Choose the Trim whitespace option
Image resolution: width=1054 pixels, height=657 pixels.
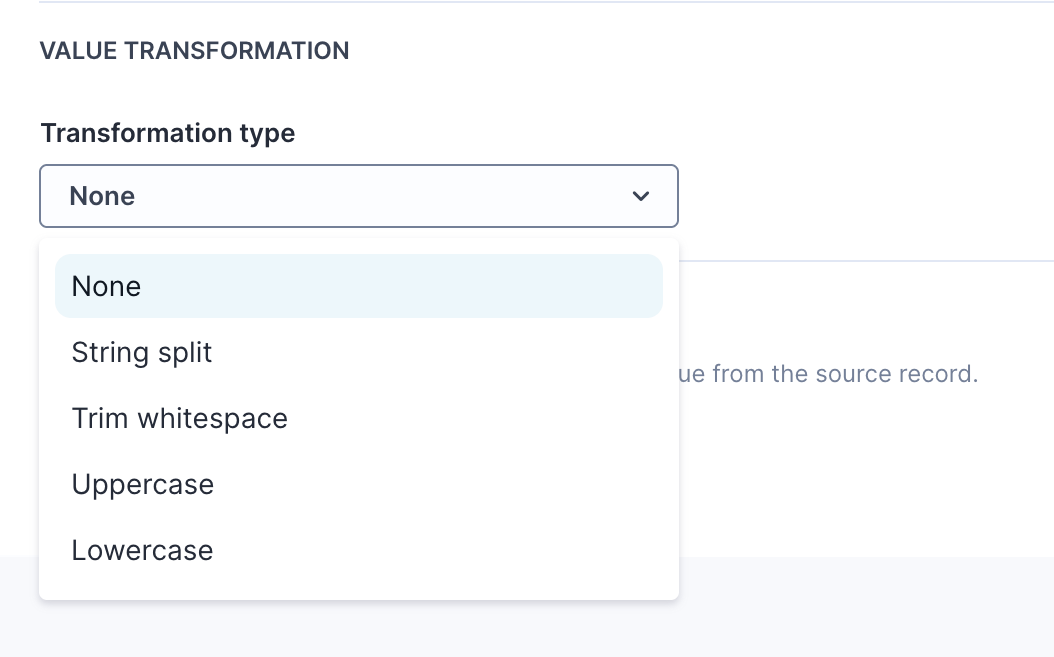180,418
